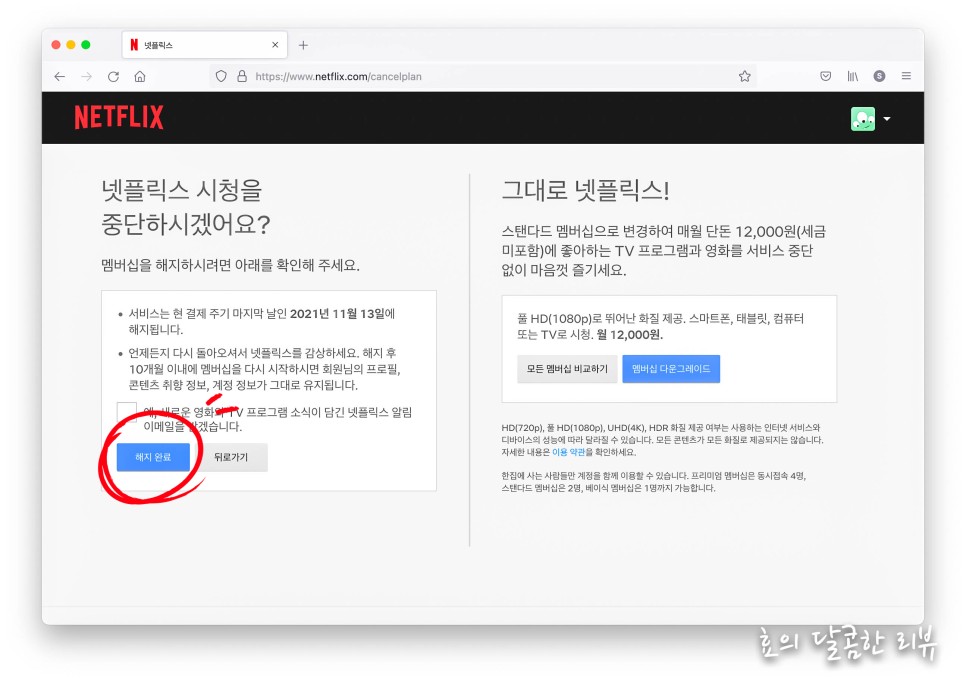Click the red macOS close button
Image resolution: width=966 pixels, height=680 pixels.
click(56, 44)
